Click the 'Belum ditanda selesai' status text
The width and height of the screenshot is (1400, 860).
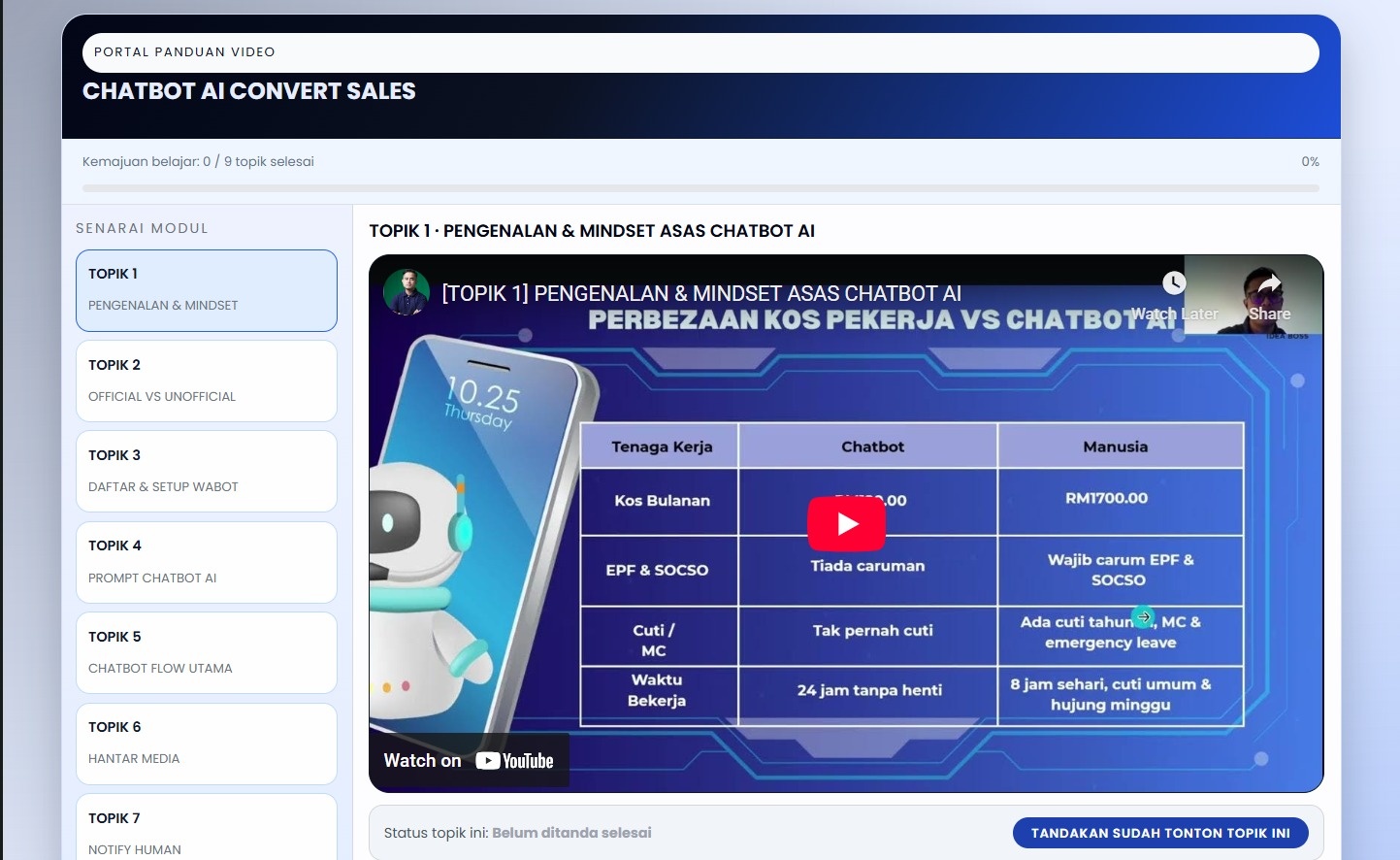[x=571, y=833]
